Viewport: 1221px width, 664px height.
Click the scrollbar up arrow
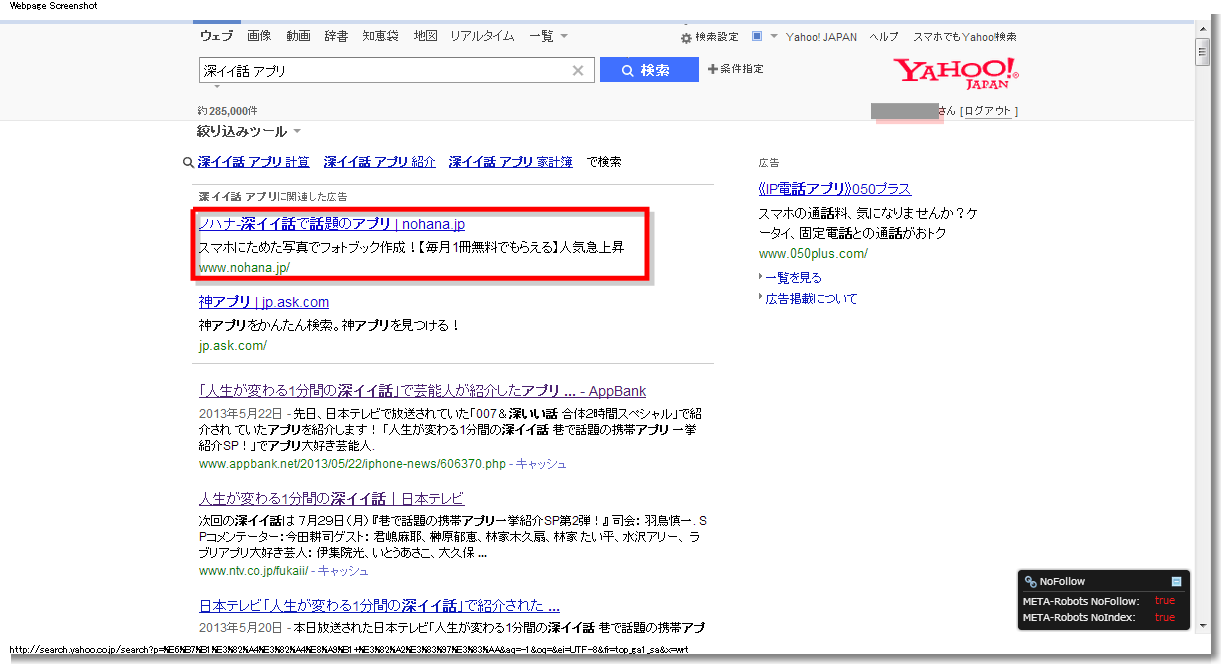(x=1202, y=29)
